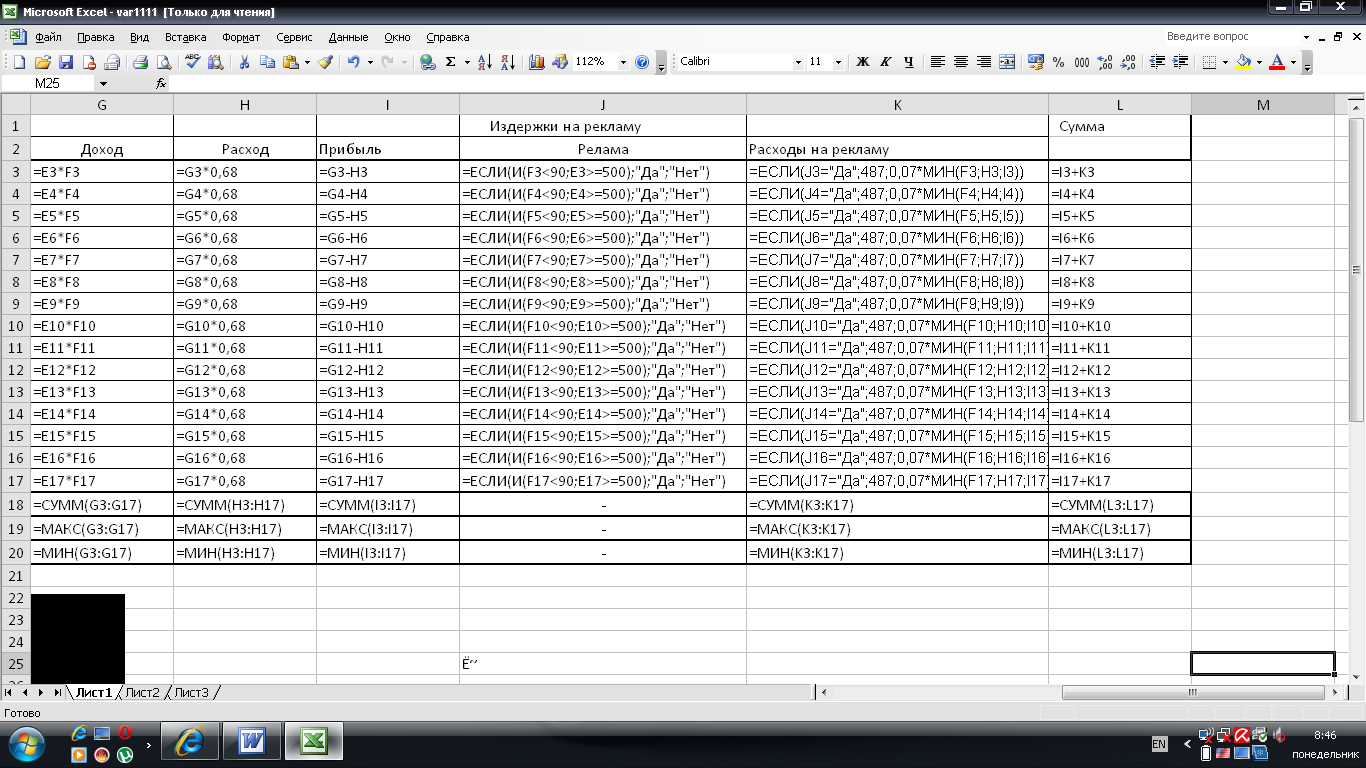The width and height of the screenshot is (1366, 768).
Task: Increase the cell indent
Action: 1180,62
